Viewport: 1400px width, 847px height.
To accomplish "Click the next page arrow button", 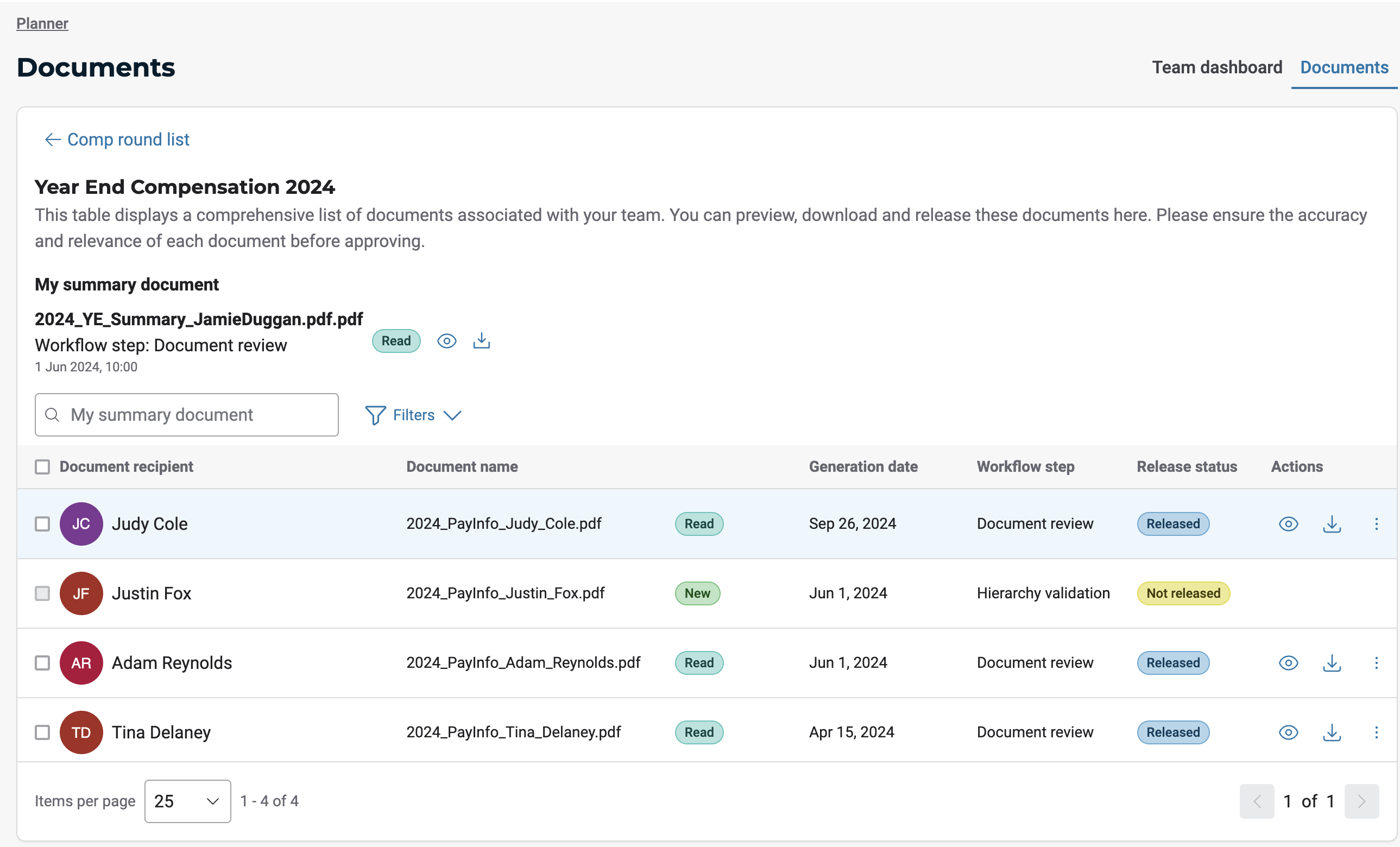I will click(1361, 801).
